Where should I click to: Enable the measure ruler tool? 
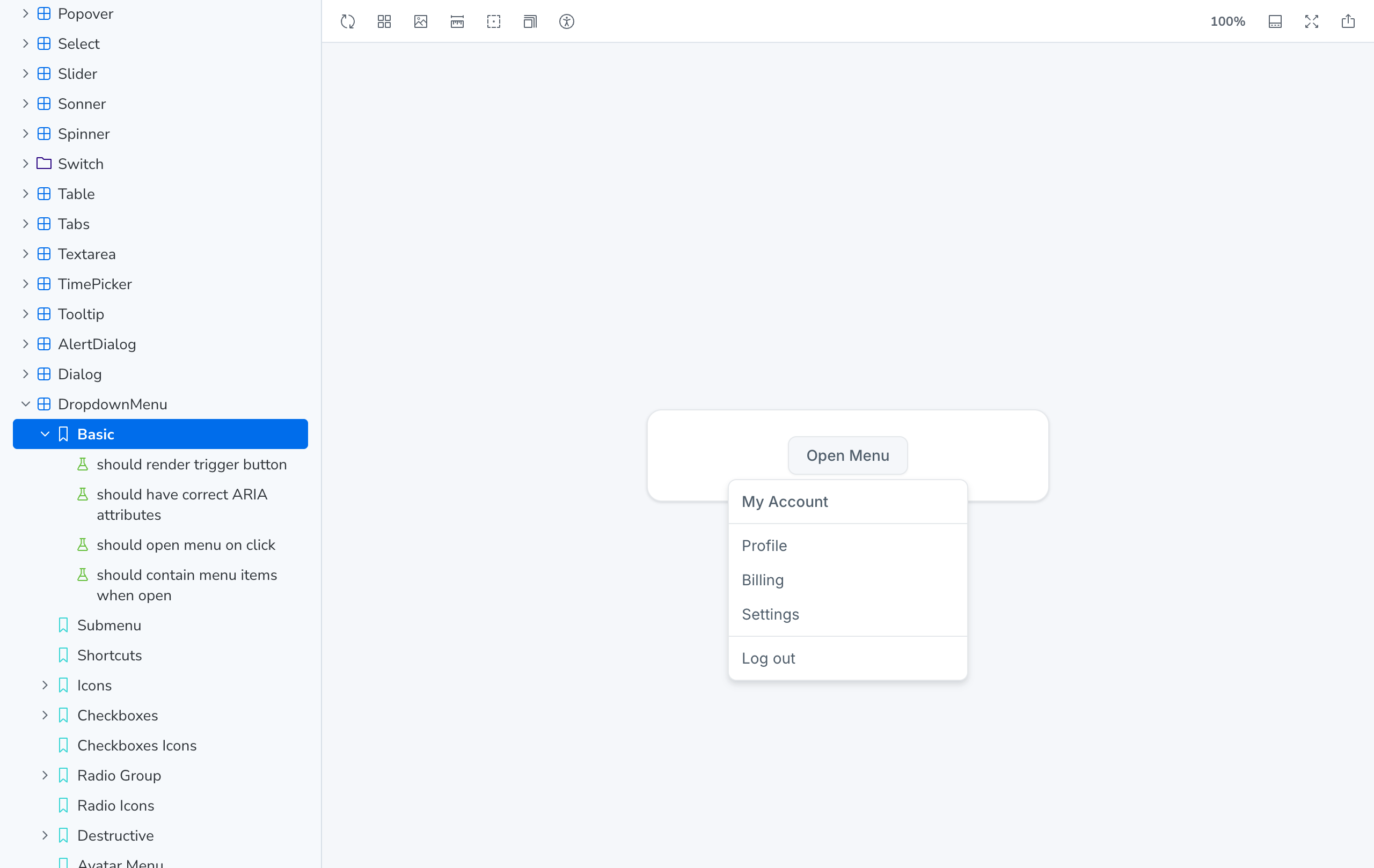(457, 21)
